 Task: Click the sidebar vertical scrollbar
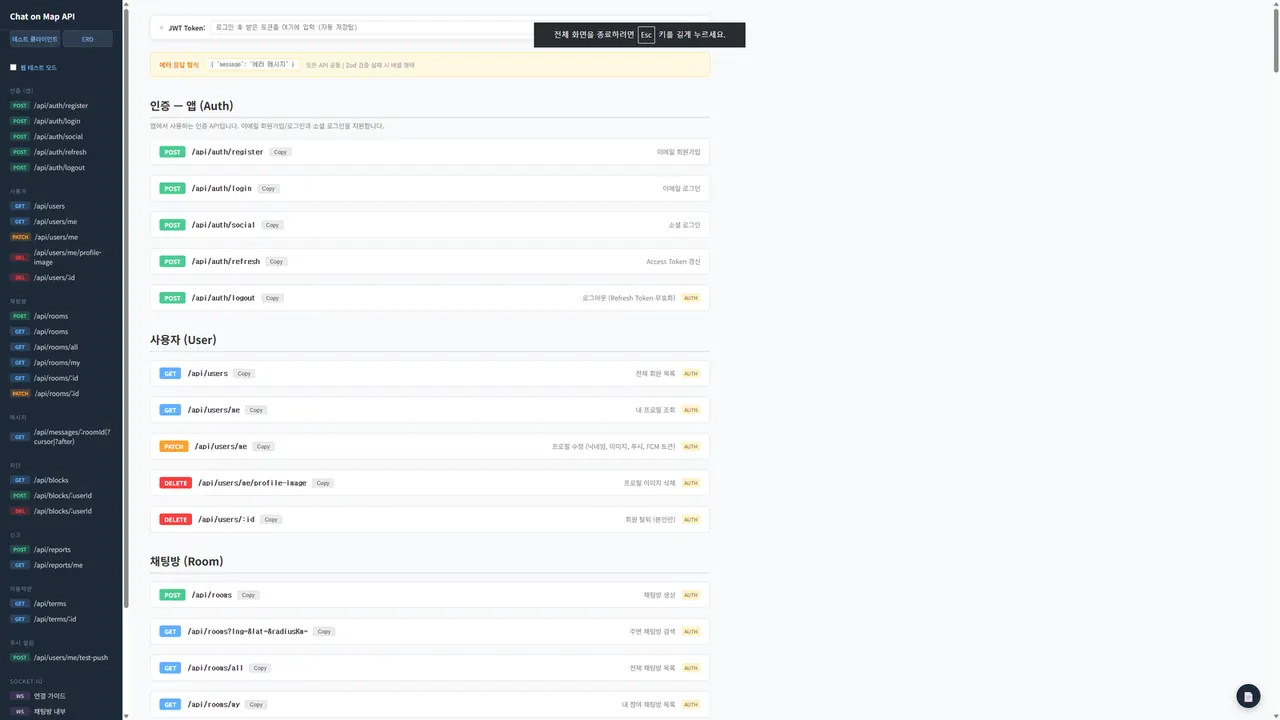pos(126,310)
